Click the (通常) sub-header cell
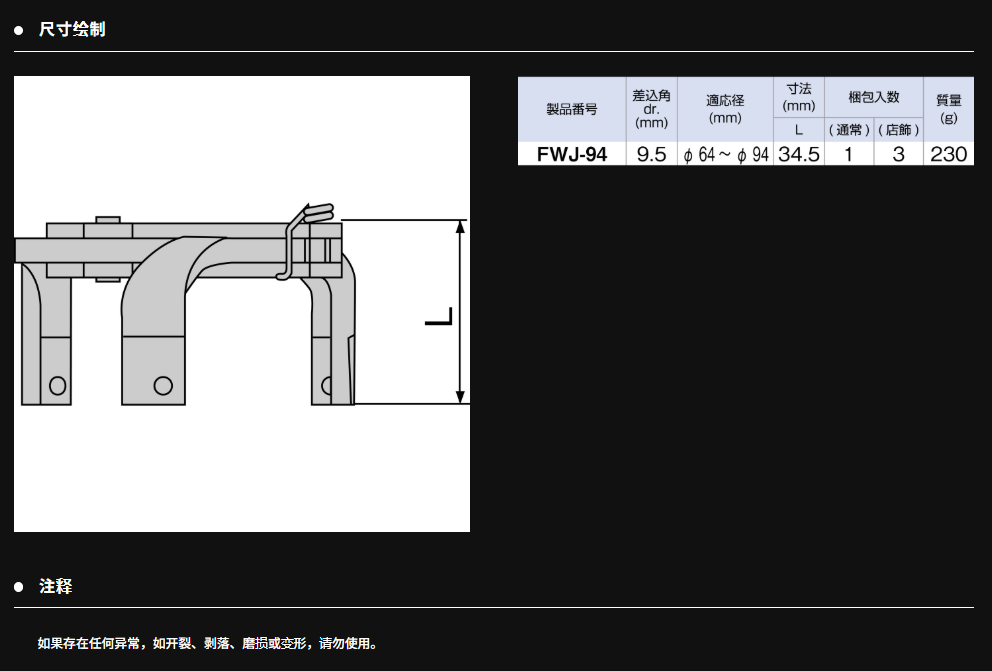The image size is (992, 671). pyautogui.click(x=848, y=130)
